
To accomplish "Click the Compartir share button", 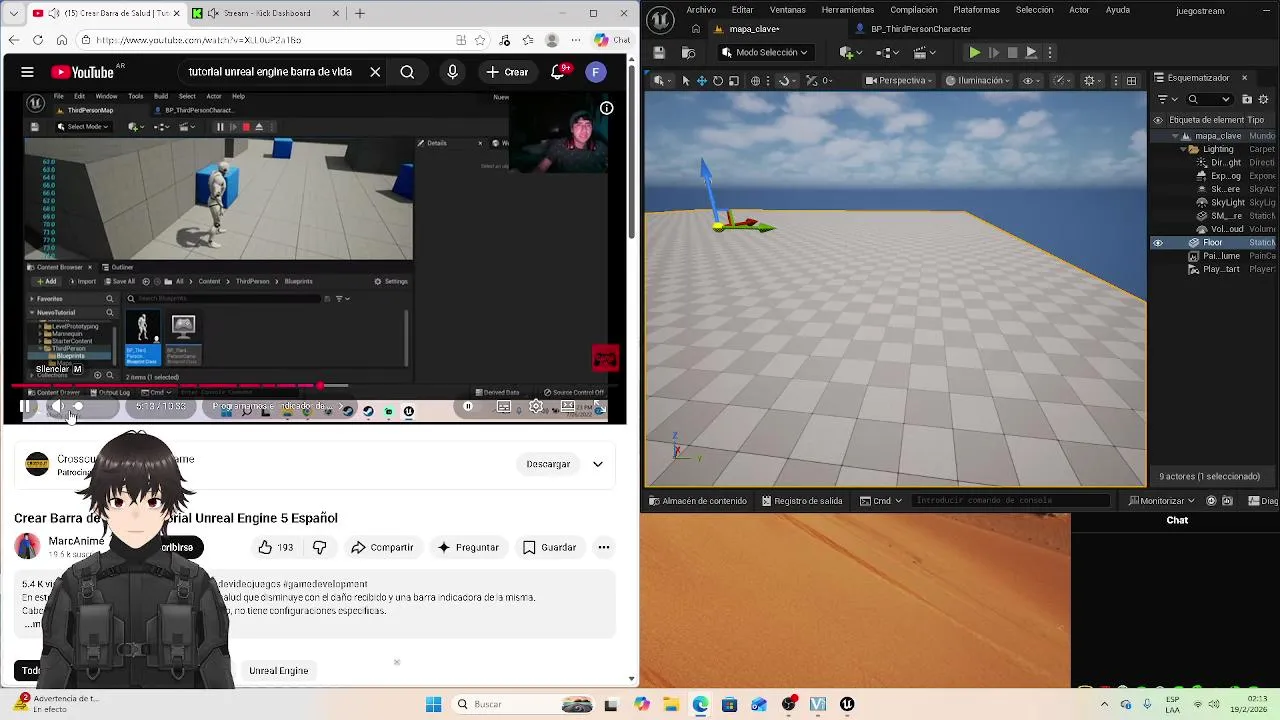I will coord(382,547).
